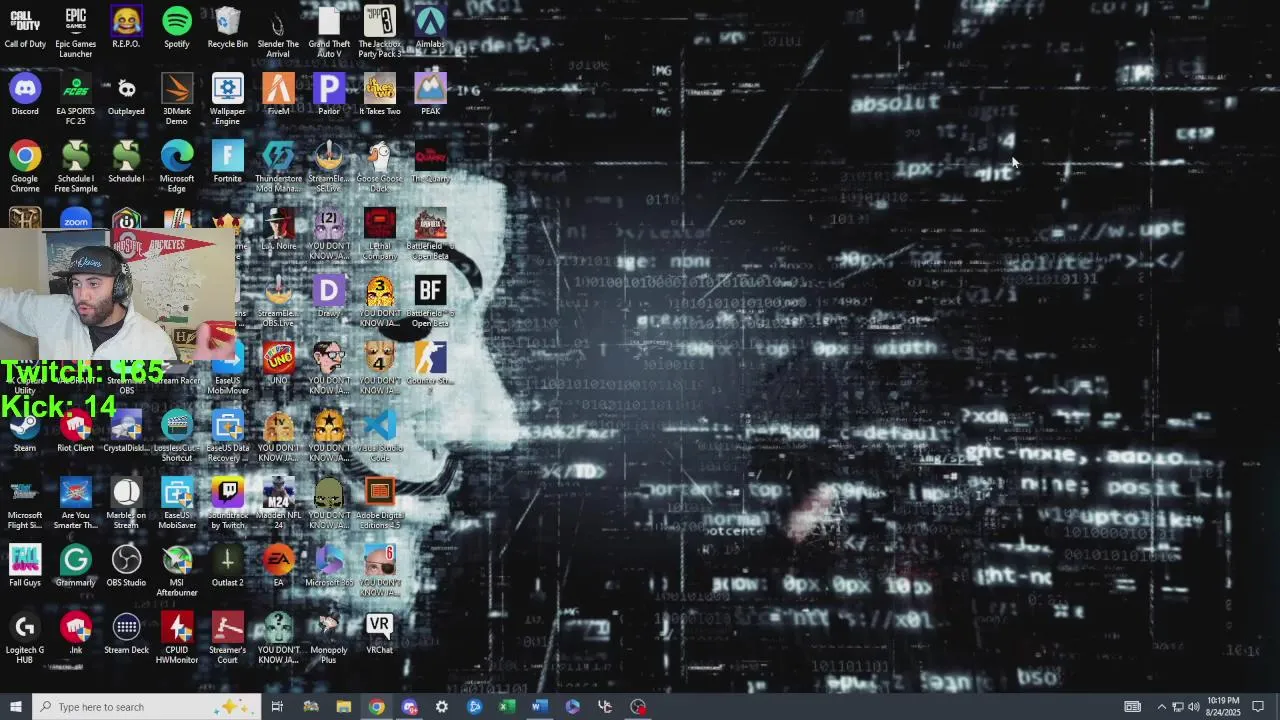
Task: Select the Monopoly Plus desktop icon
Action: click(x=329, y=636)
